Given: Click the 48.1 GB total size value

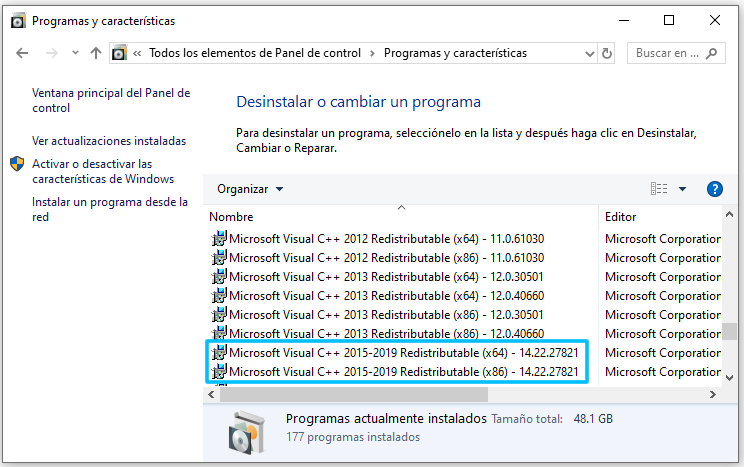Looking at the screenshot, I should coord(593,419).
